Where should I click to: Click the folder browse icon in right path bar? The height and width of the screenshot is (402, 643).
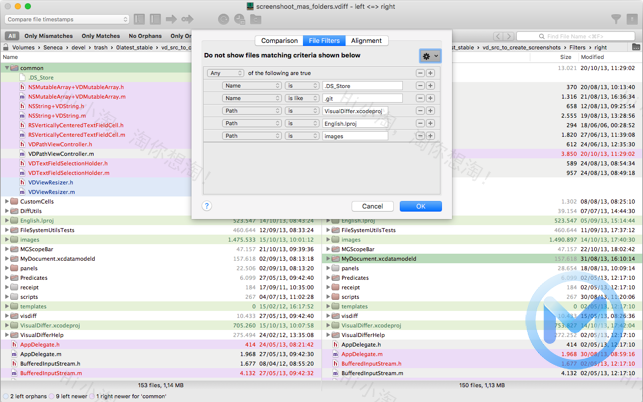636,47
